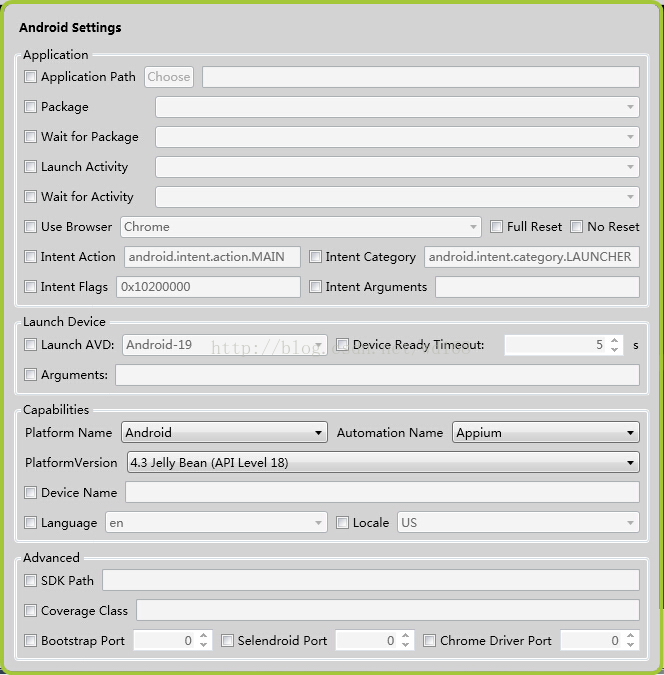Tick the No Reset checkbox
Screen dimensions: 664x675
[576, 226]
